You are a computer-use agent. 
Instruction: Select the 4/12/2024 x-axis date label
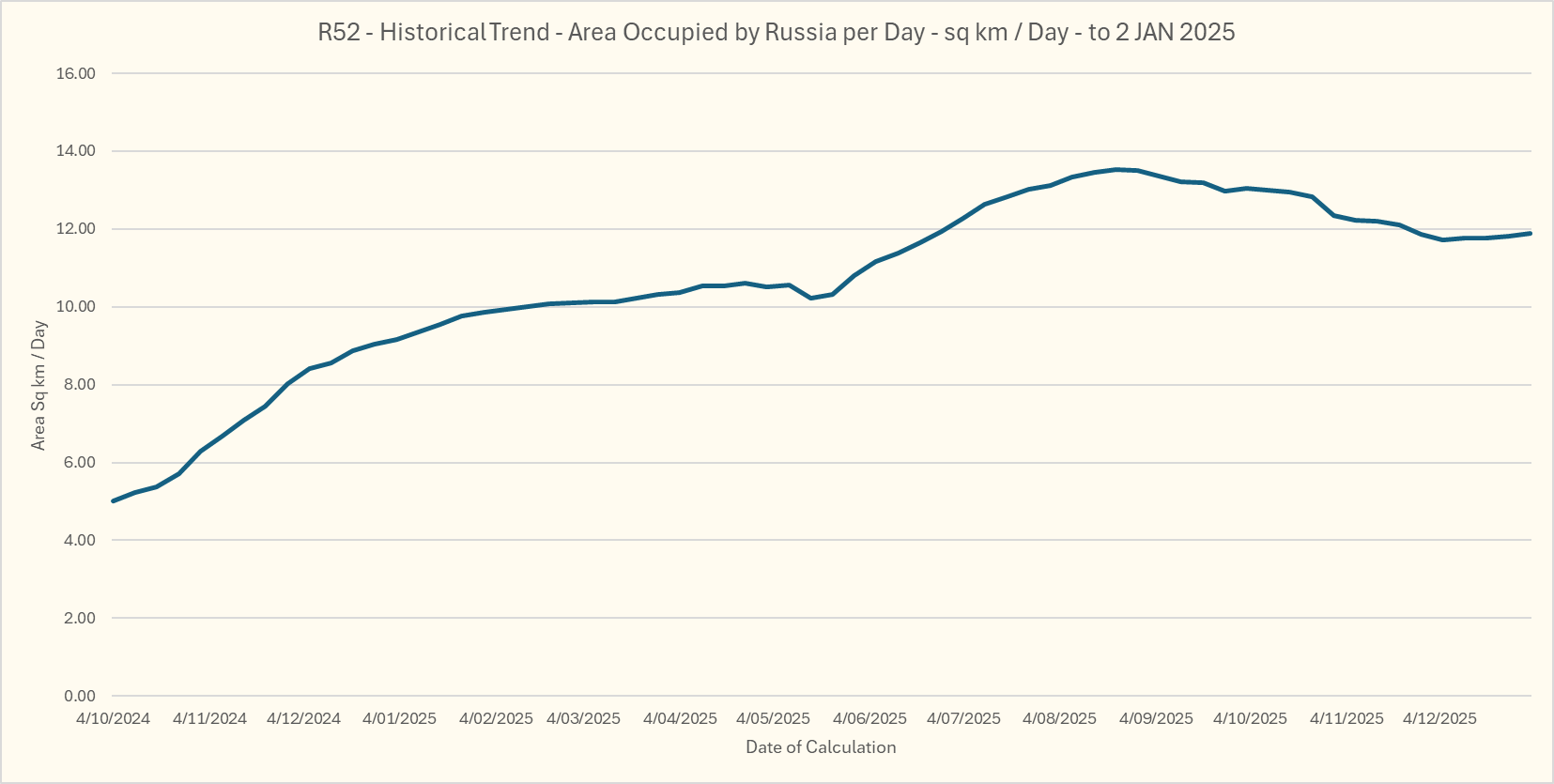tap(303, 719)
